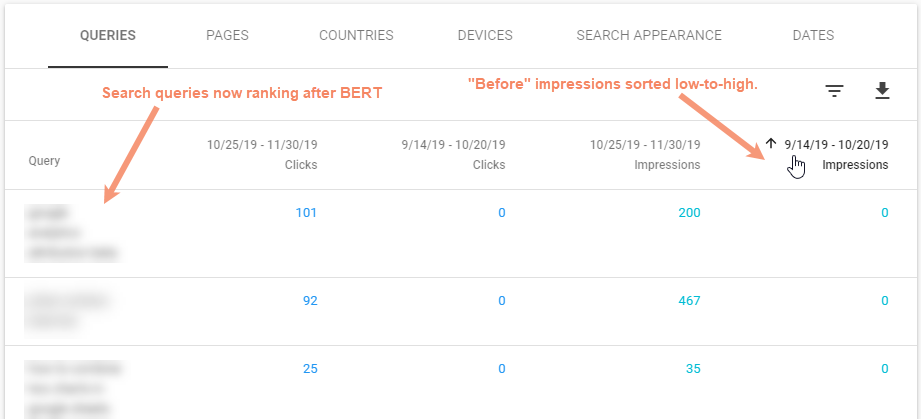
Task: Sort by 9/14/19 - 10/20/19 Impressions column
Action: coord(836,154)
